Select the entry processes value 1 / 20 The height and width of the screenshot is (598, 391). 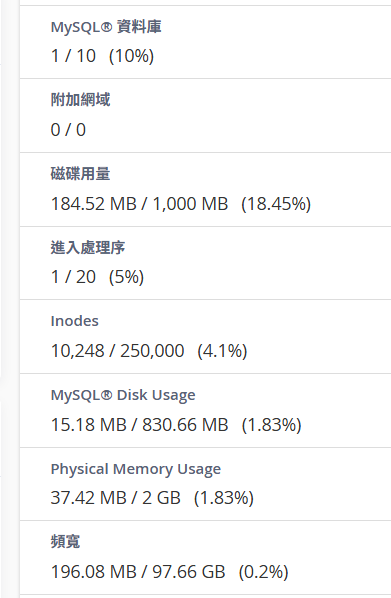[x=73, y=277]
